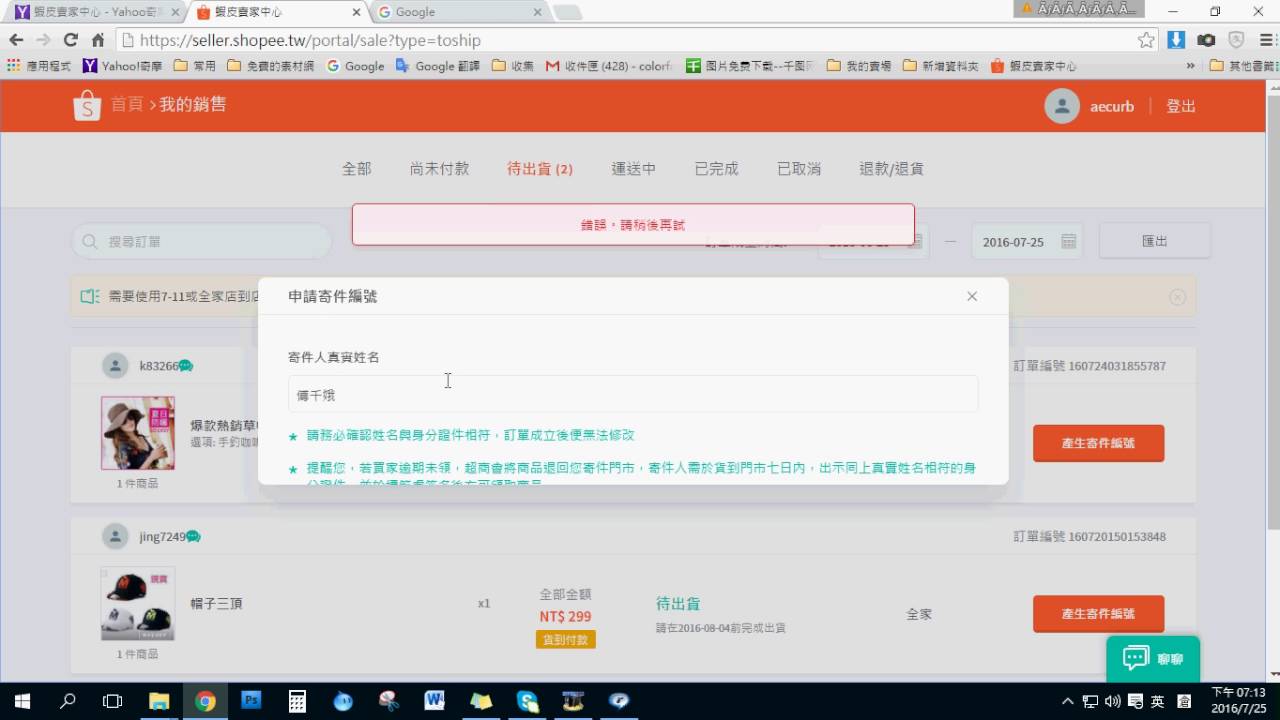Open Photoshop from the taskbar
The width and height of the screenshot is (1280, 720).
click(x=251, y=701)
